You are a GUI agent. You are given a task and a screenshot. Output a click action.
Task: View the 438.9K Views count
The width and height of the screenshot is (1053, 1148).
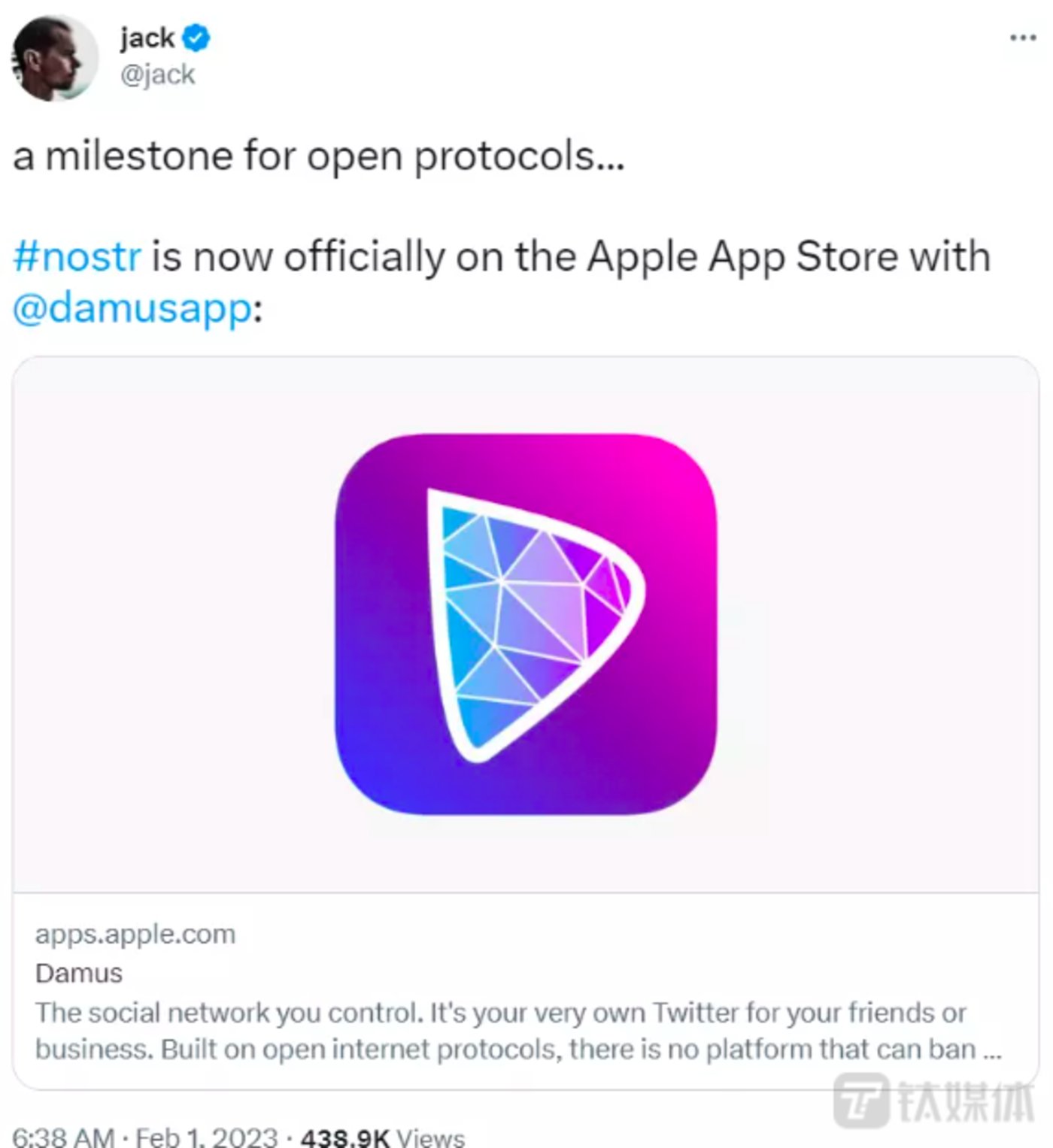[345, 1136]
